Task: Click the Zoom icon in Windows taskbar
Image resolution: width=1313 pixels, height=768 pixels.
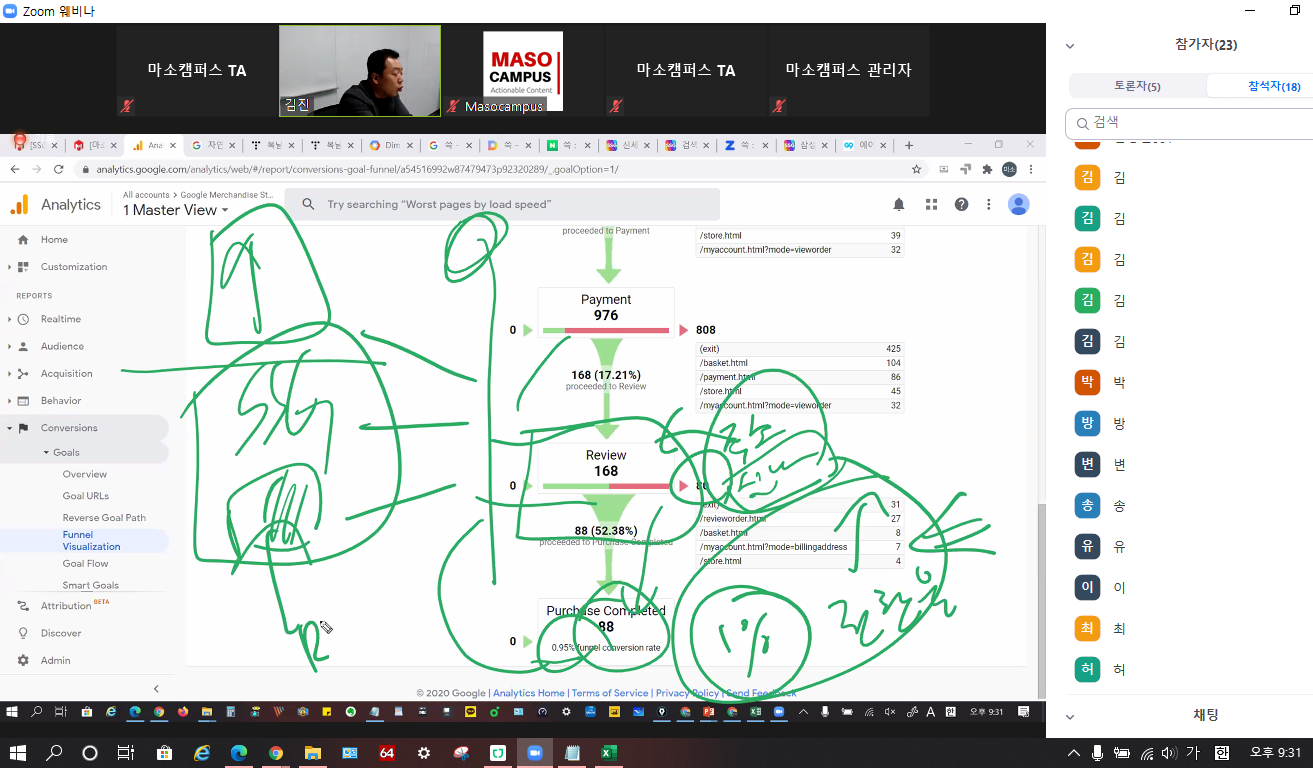Action: point(534,753)
